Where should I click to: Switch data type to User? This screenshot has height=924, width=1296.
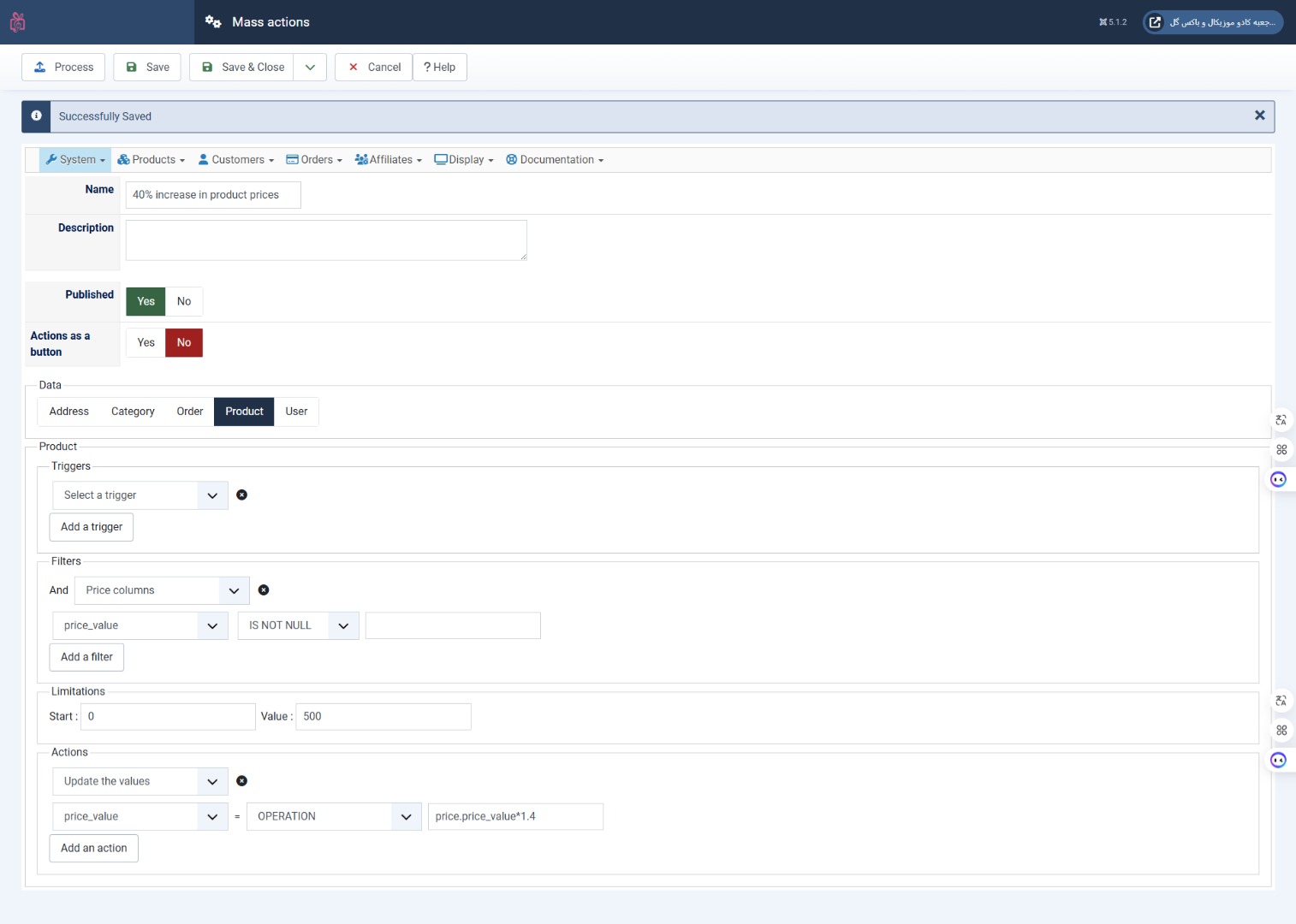click(296, 412)
